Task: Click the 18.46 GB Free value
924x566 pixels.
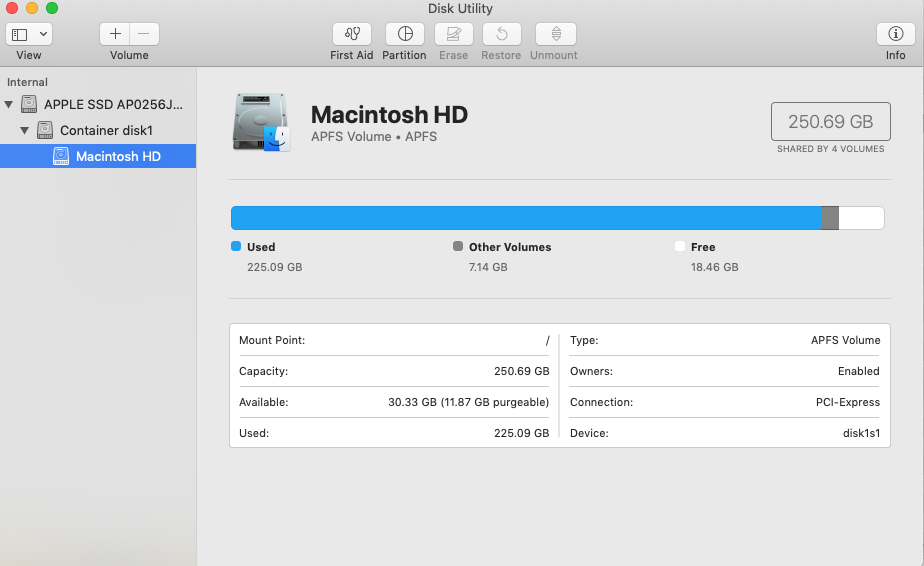Action: tap(714, 267)
